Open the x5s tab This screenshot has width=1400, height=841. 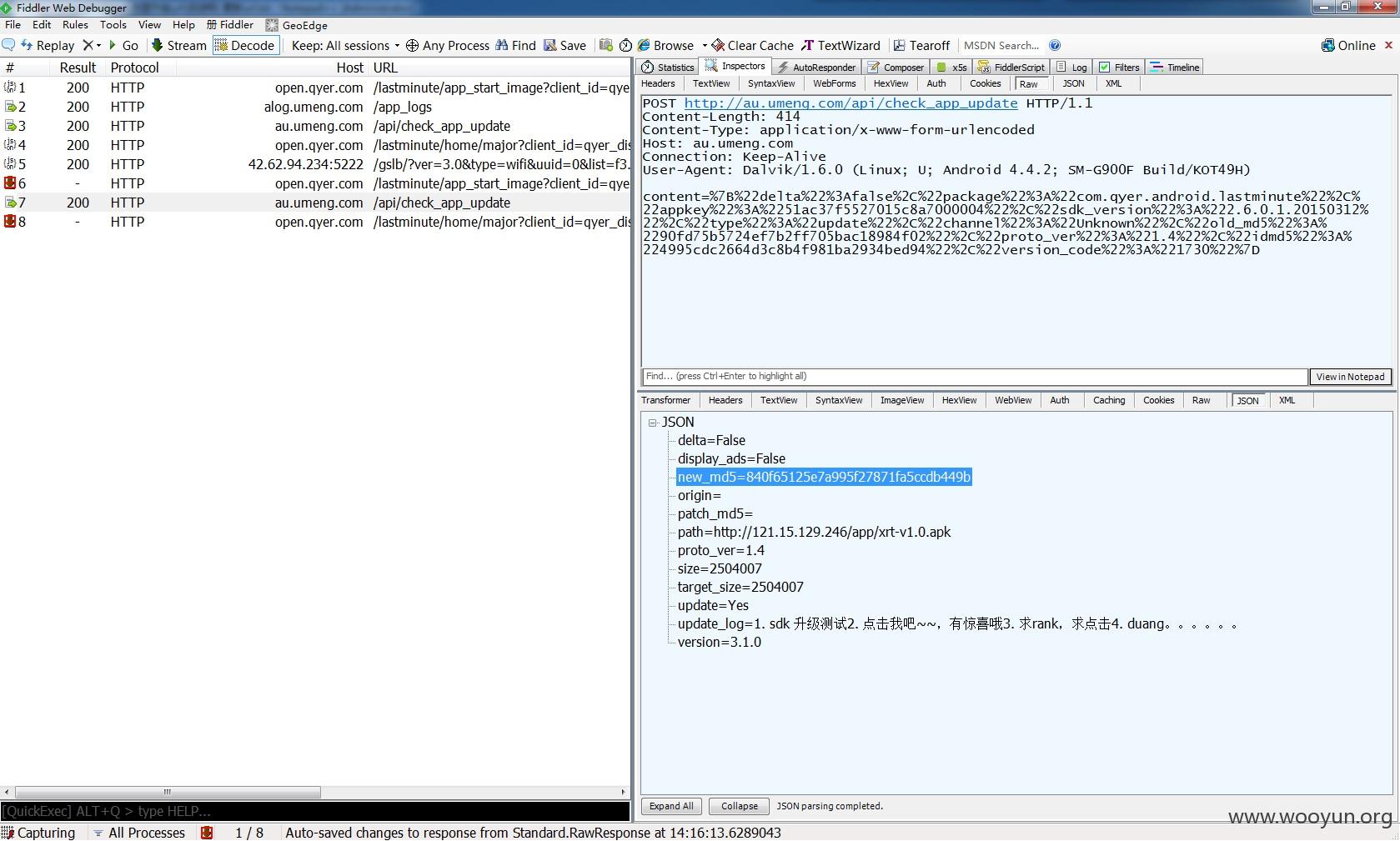point(951,67)
